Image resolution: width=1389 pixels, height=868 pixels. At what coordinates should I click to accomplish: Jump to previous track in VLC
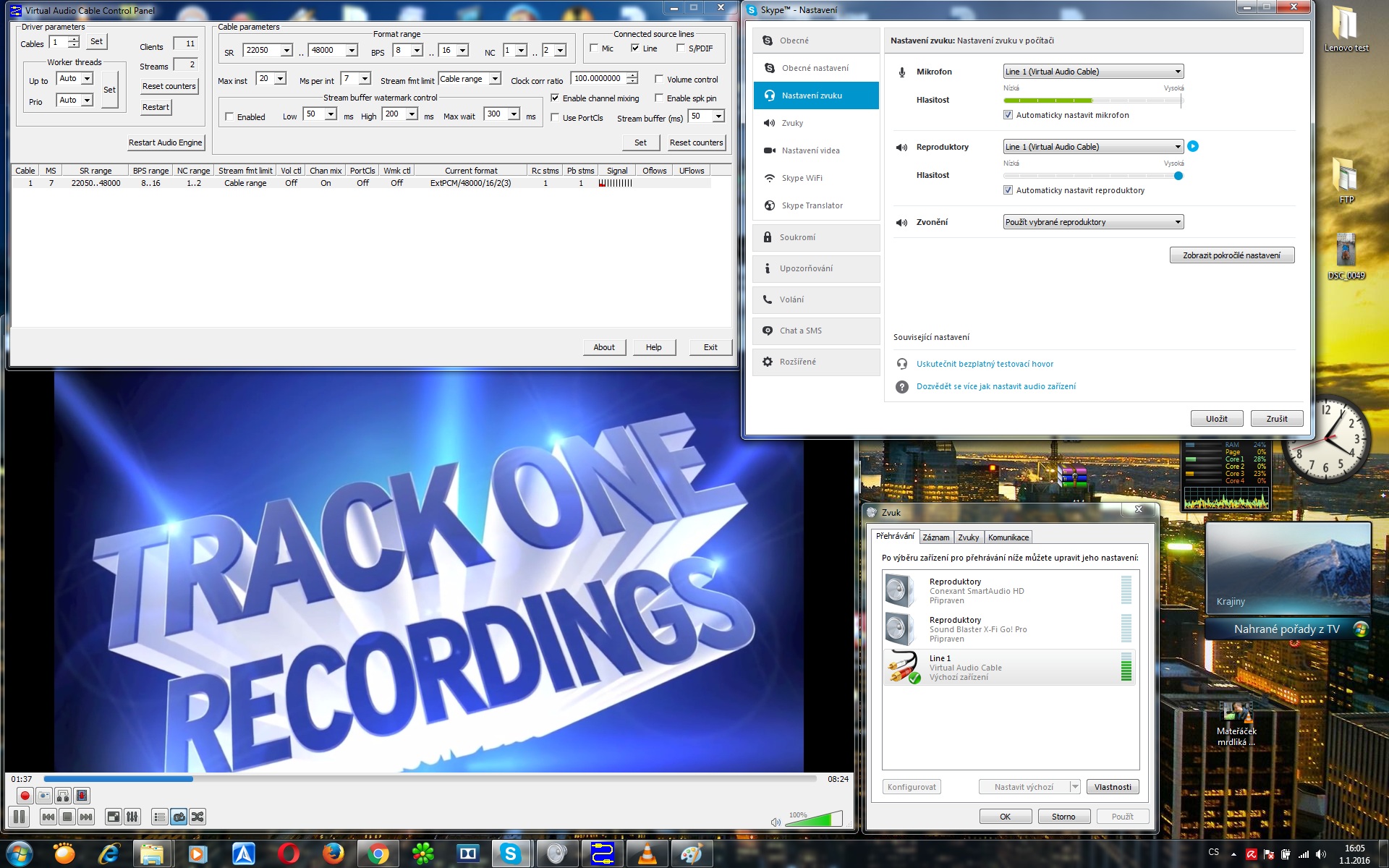[48, 817]
